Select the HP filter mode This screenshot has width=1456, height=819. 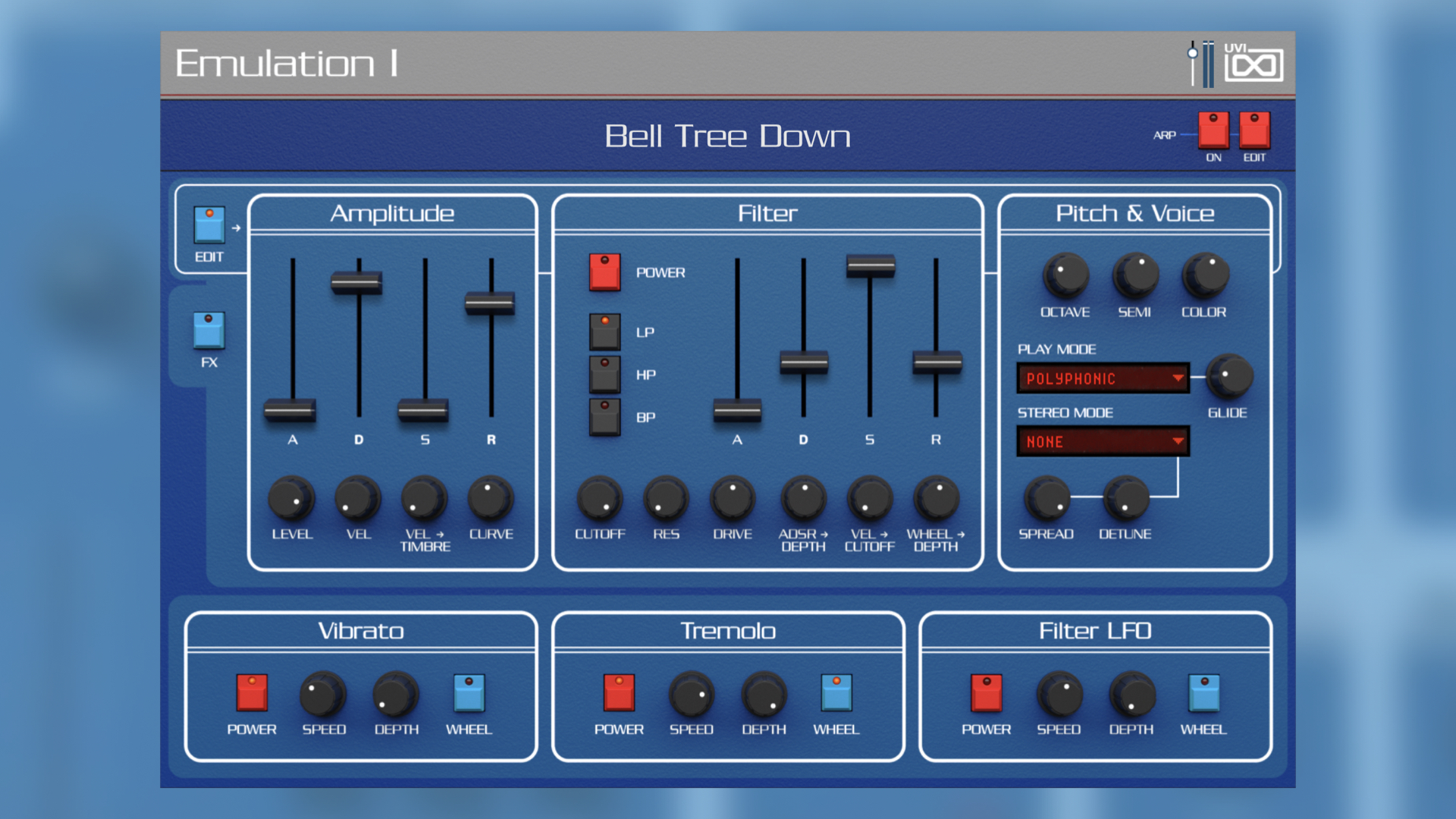click(x=604, y=374)
